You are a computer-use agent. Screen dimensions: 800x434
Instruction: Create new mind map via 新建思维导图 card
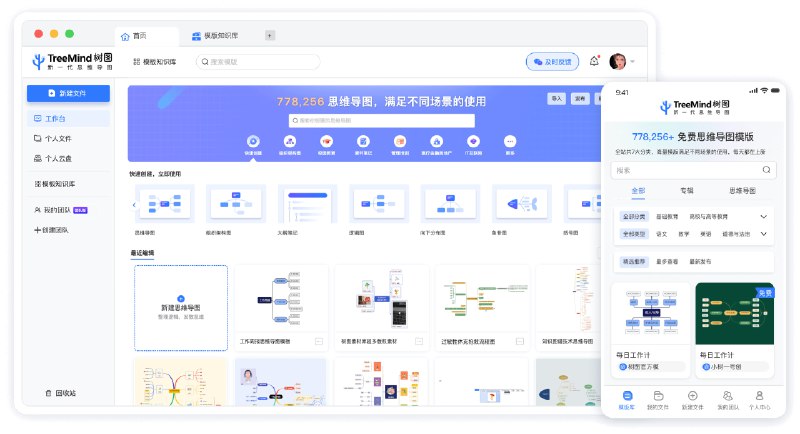pos(181,305)
